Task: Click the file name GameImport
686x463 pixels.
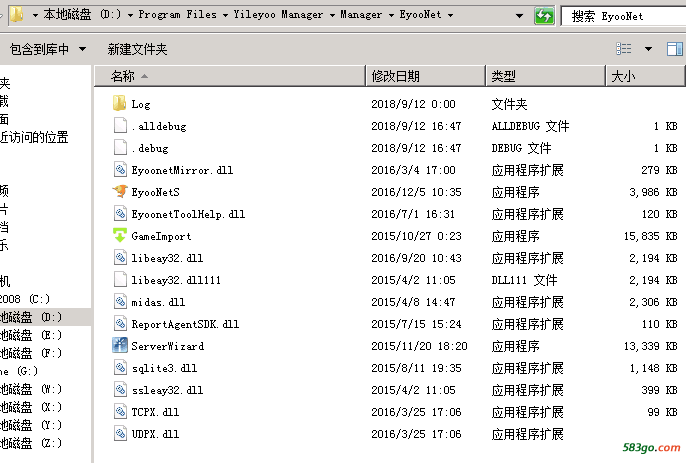Action: click(161, 236)
